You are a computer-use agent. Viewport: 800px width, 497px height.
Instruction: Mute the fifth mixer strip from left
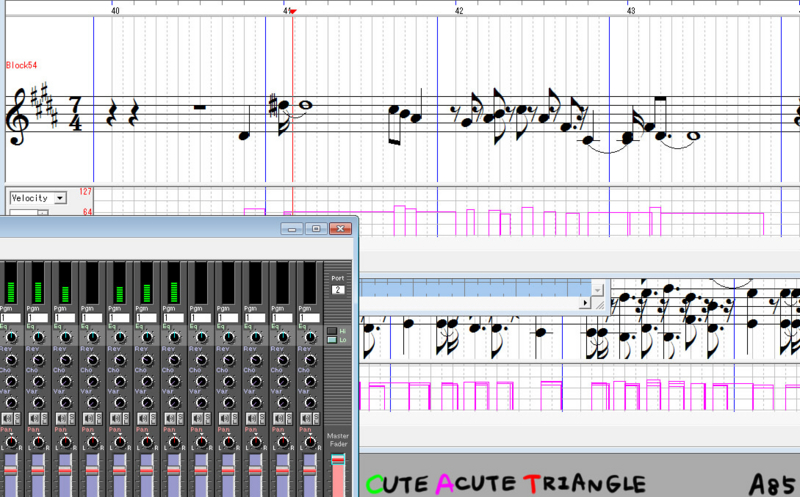(x=116, y=418)
